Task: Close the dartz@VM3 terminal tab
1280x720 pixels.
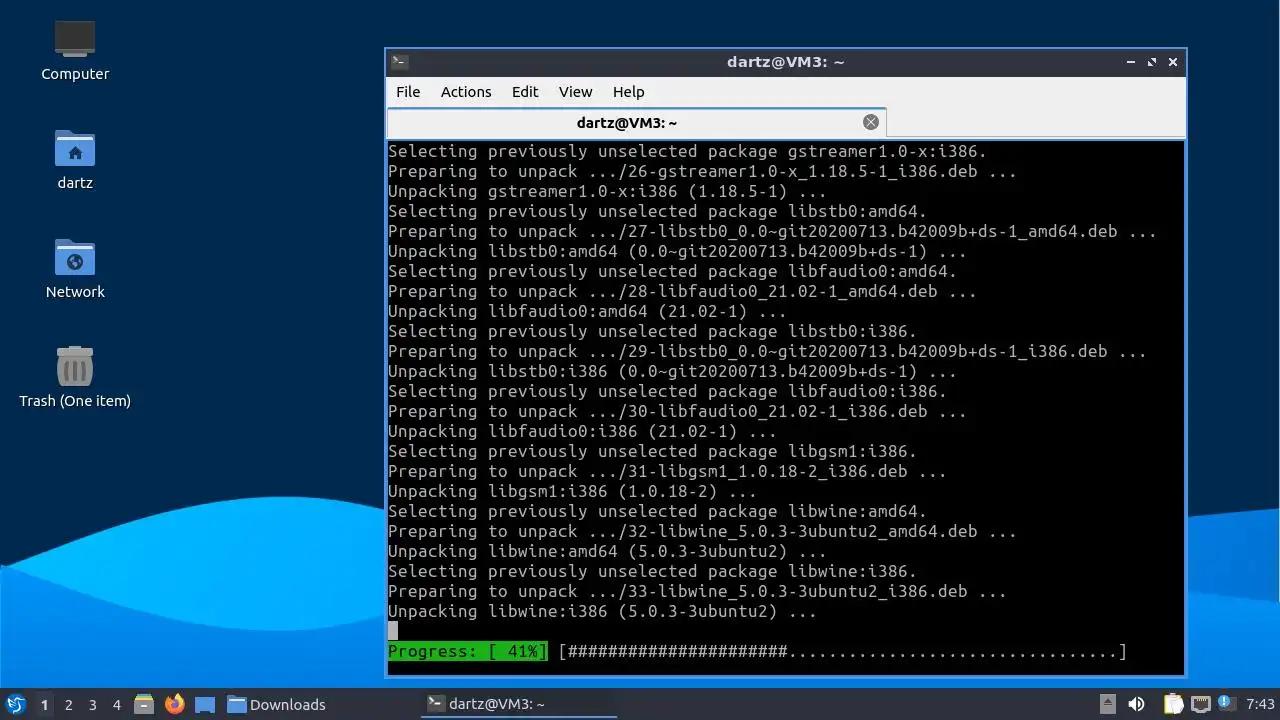Action: click(871, 122)
